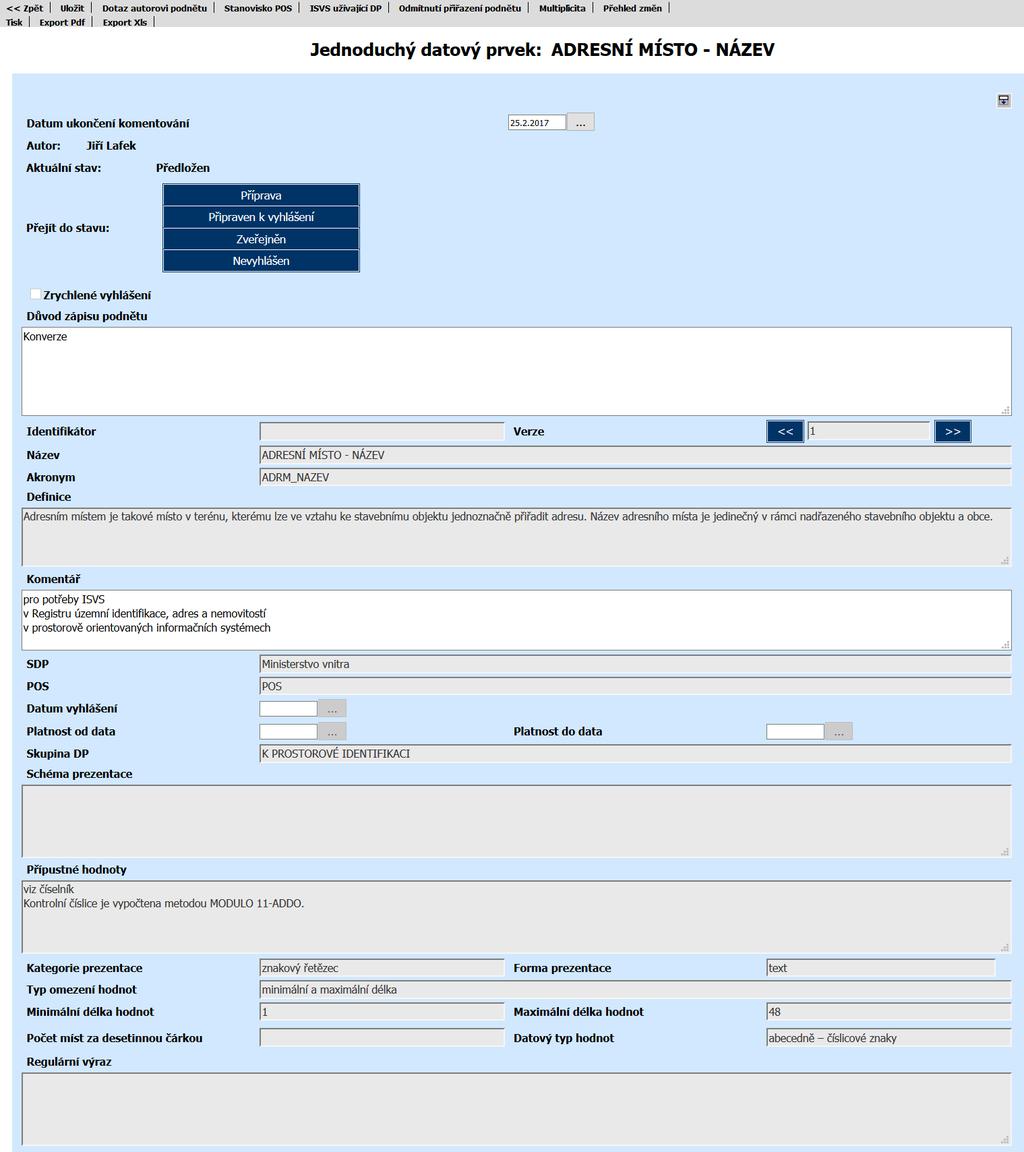Click the Akronym field ADRM_NAZEV
Screen dimensions: 1024x1152
click(x=635, y=477)
